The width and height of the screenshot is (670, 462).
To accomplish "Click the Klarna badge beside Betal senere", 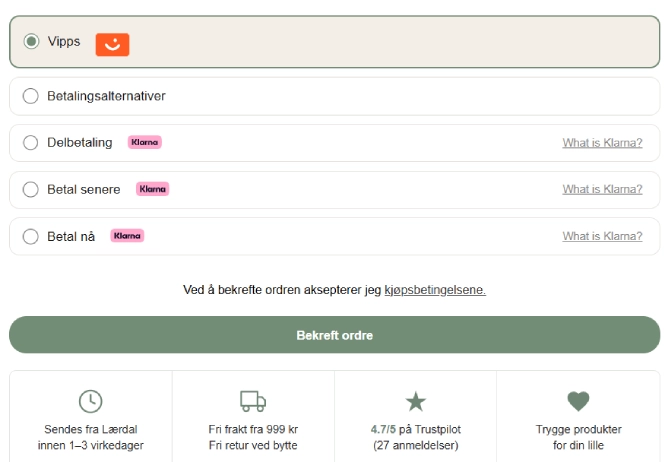I will (153, 189).
